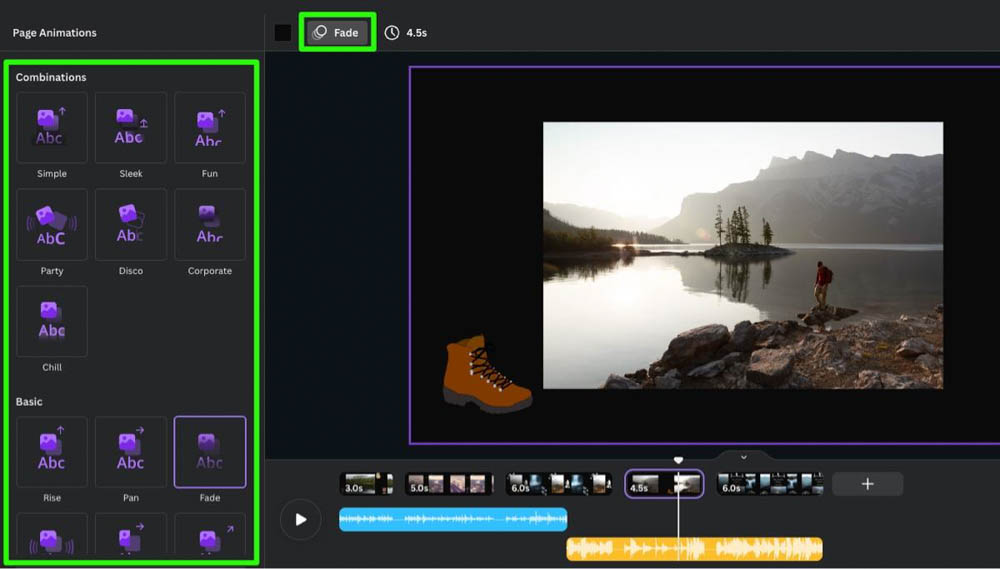Viewport: 1000px width, 569px height.
Task: Click the Page Animations panel title
Action: click(55, 33)
